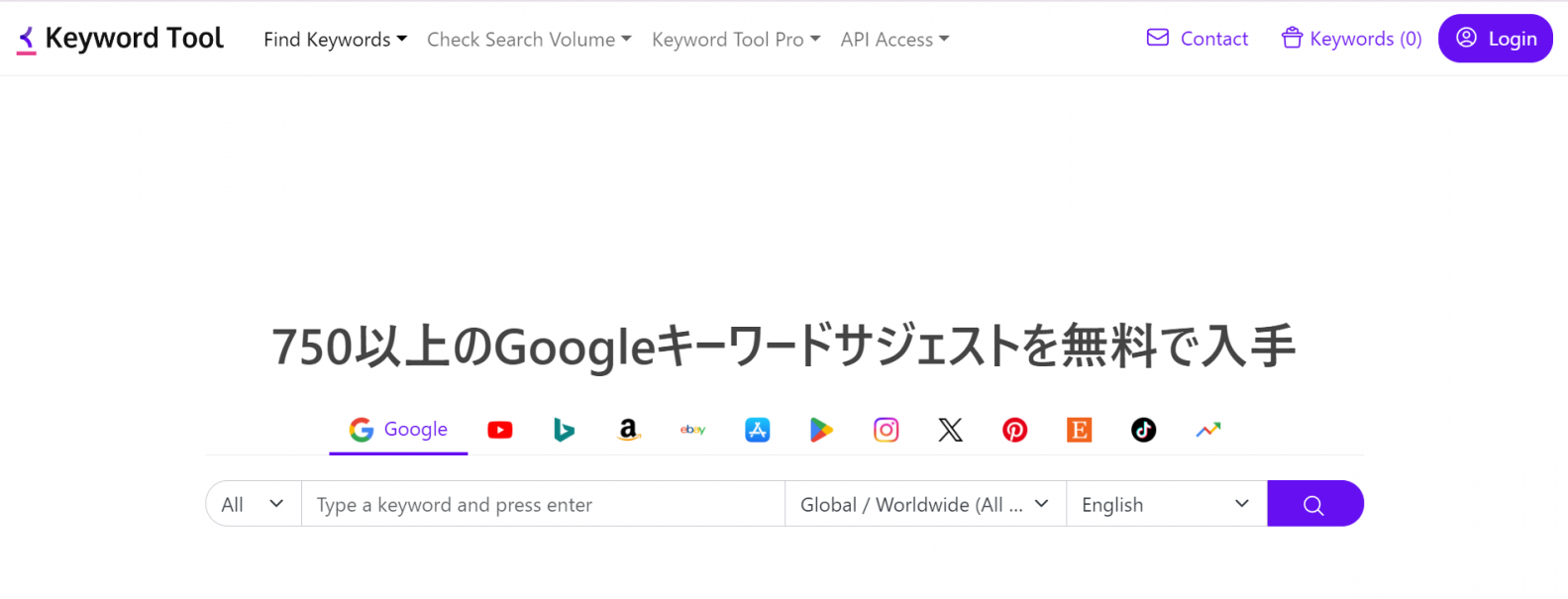This screenshot has height=599, width=1568.
Task: Select the YouTube keyword source icon
Action: coord(500,430)
